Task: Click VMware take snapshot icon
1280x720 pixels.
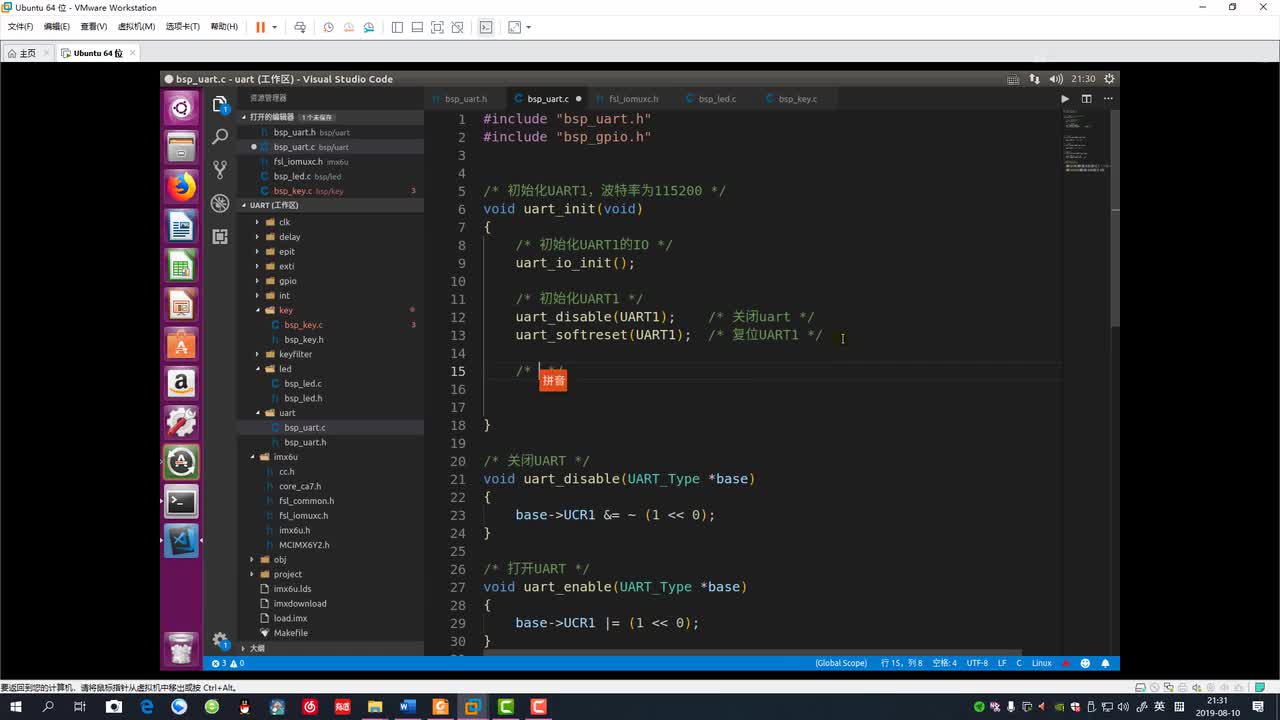Action: [x=328, y=27]
